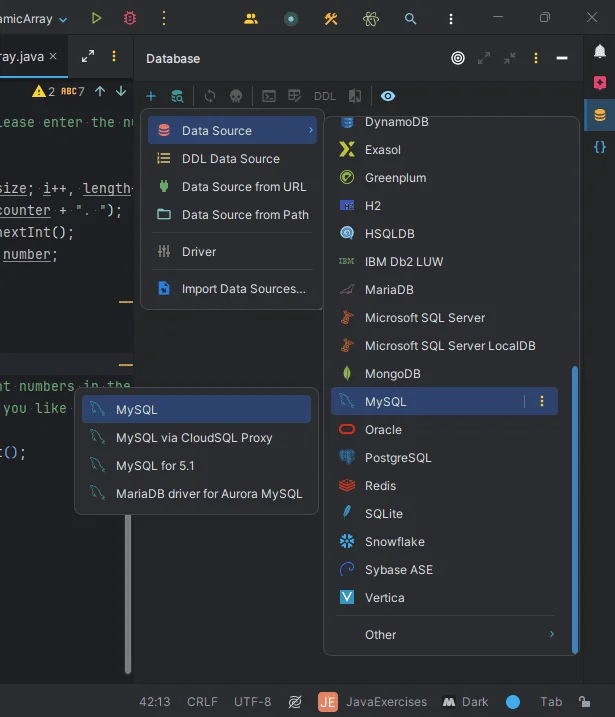Toggle the read-only lock icon in status bar

tap(584, 701)
